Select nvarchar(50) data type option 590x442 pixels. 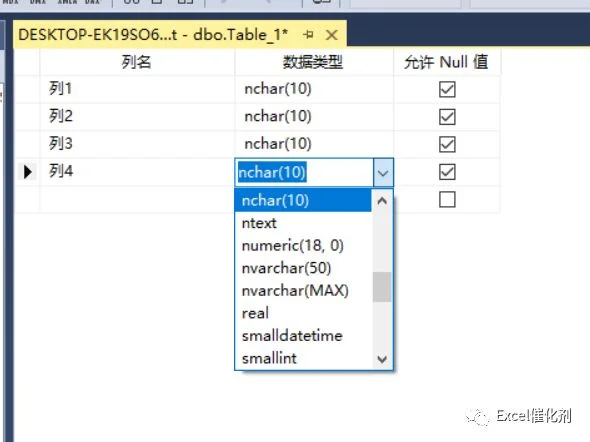[303, 268]
